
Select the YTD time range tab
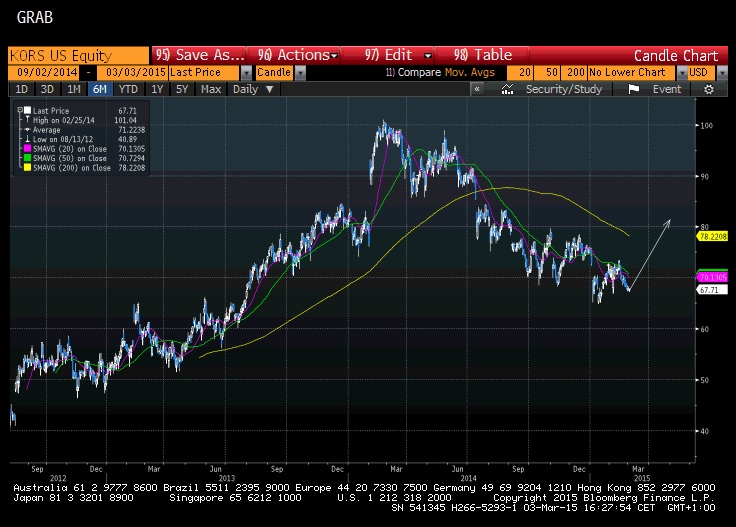(x=128, y=89)
